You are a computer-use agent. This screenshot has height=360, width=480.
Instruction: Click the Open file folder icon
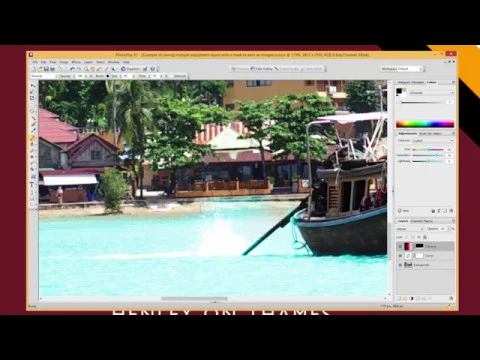tap(40, 69)
